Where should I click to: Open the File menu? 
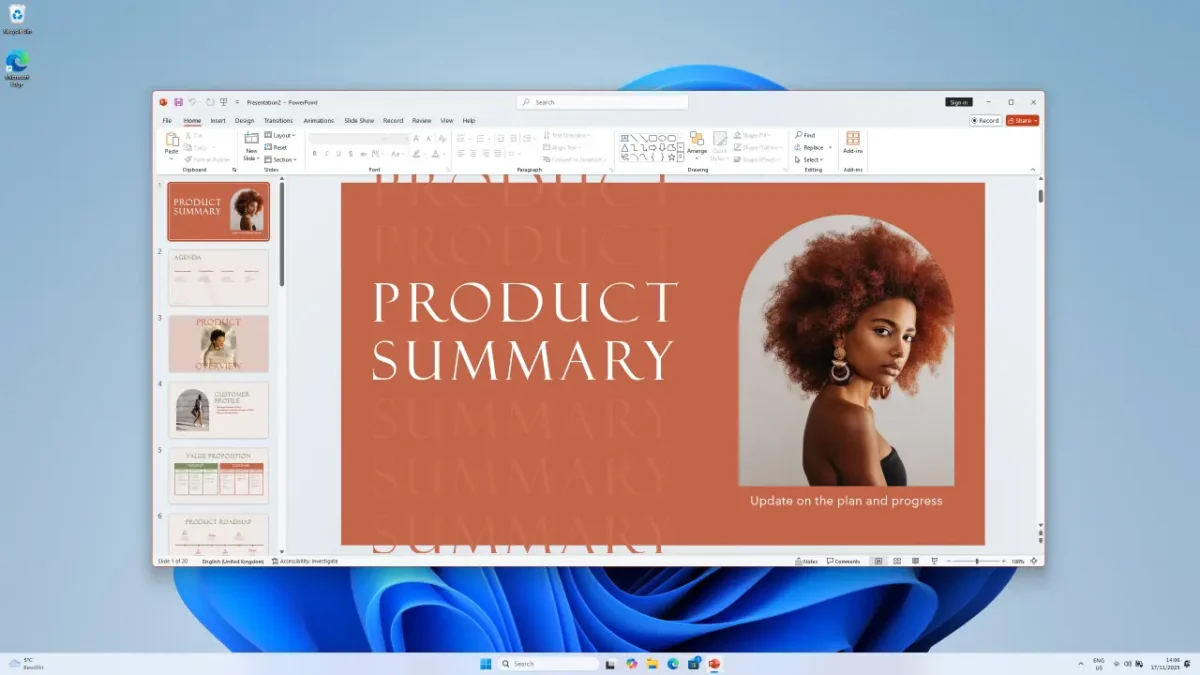point(167,120)
